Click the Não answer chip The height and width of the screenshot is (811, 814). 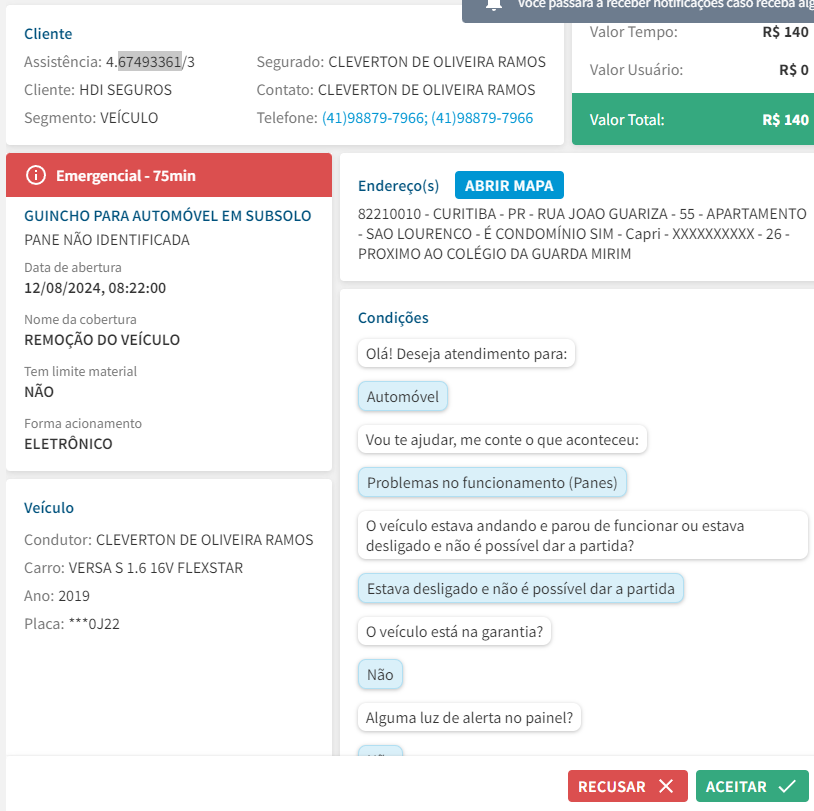pyautogui.click(x=380, y=675)
